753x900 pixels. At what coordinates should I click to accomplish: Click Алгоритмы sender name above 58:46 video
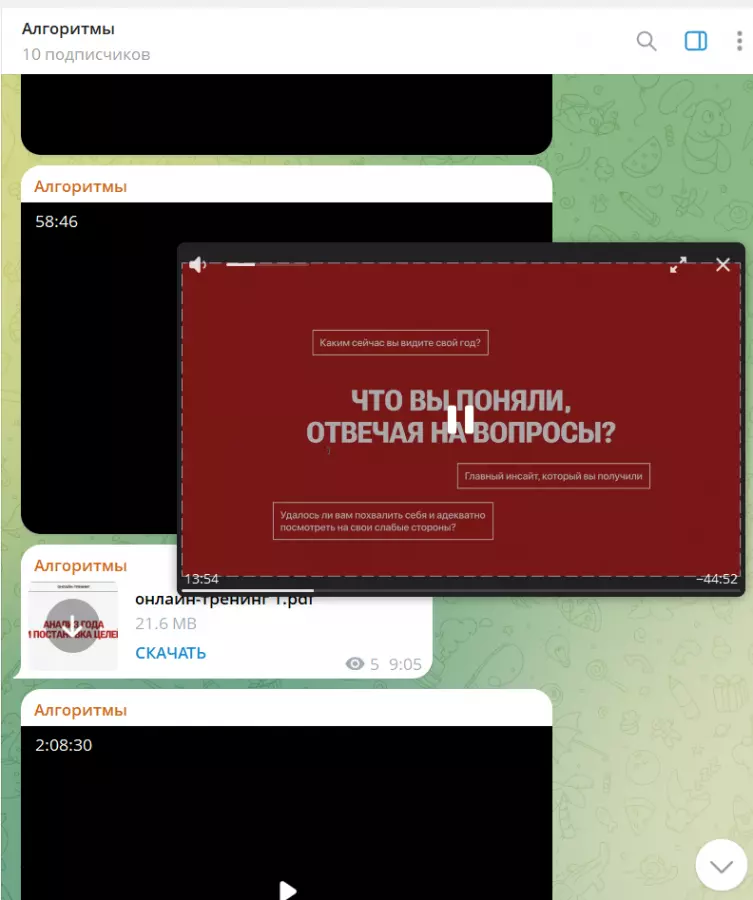[81, 187]
